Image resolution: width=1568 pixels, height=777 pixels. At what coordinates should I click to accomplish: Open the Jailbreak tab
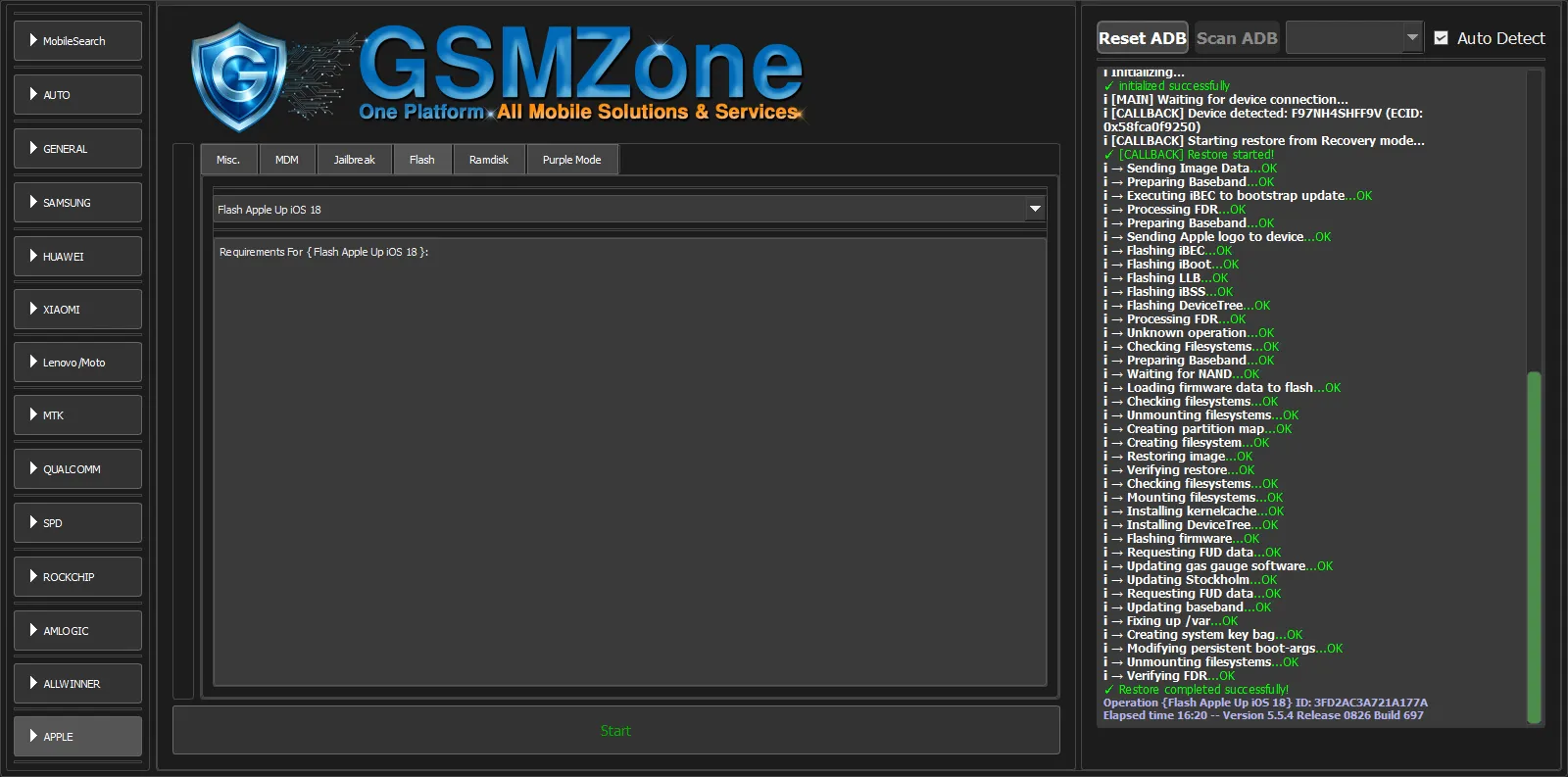(x=354, y=160)
